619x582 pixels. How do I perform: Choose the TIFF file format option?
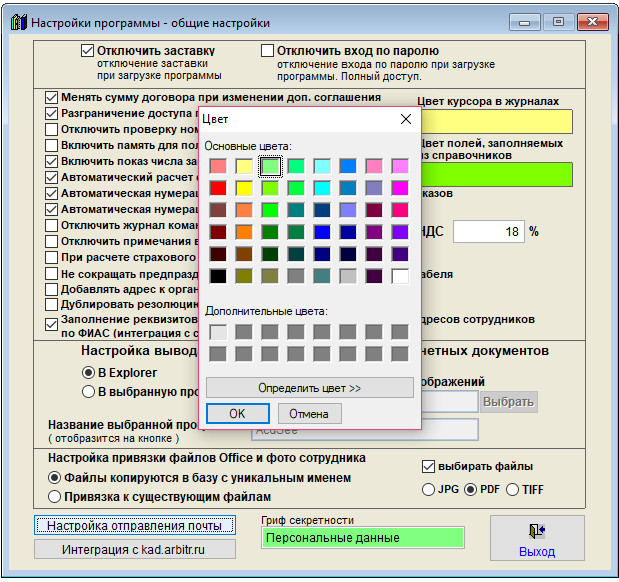click(x=513, y=489)
